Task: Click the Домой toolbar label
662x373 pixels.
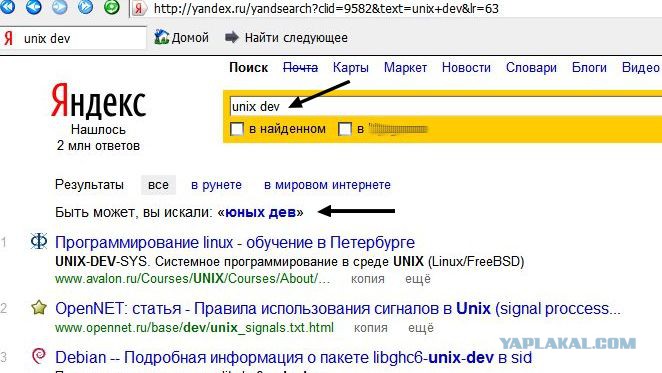Action: coord(190,38)
